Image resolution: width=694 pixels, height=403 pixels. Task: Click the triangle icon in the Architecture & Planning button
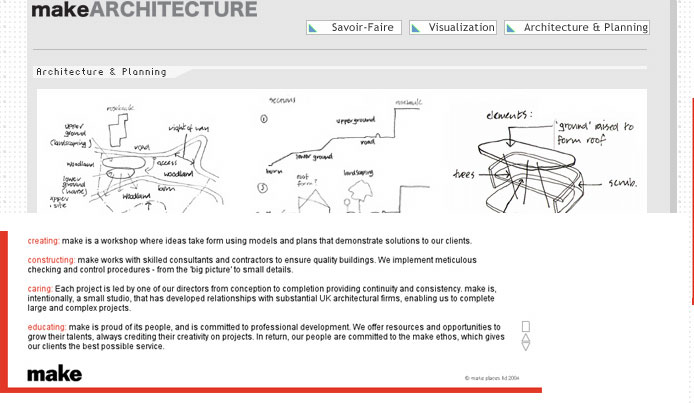pyautogui.click(x=511, y=28)
